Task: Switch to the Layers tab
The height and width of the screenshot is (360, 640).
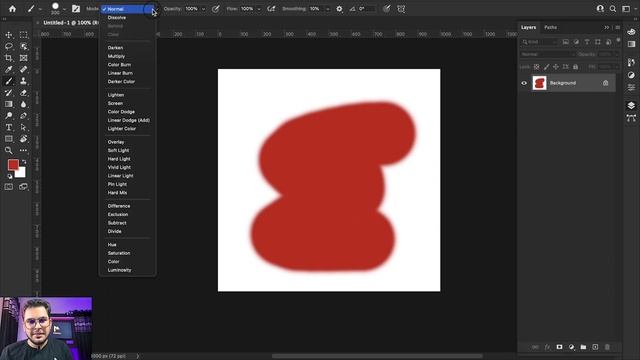Action: (528, 27)
